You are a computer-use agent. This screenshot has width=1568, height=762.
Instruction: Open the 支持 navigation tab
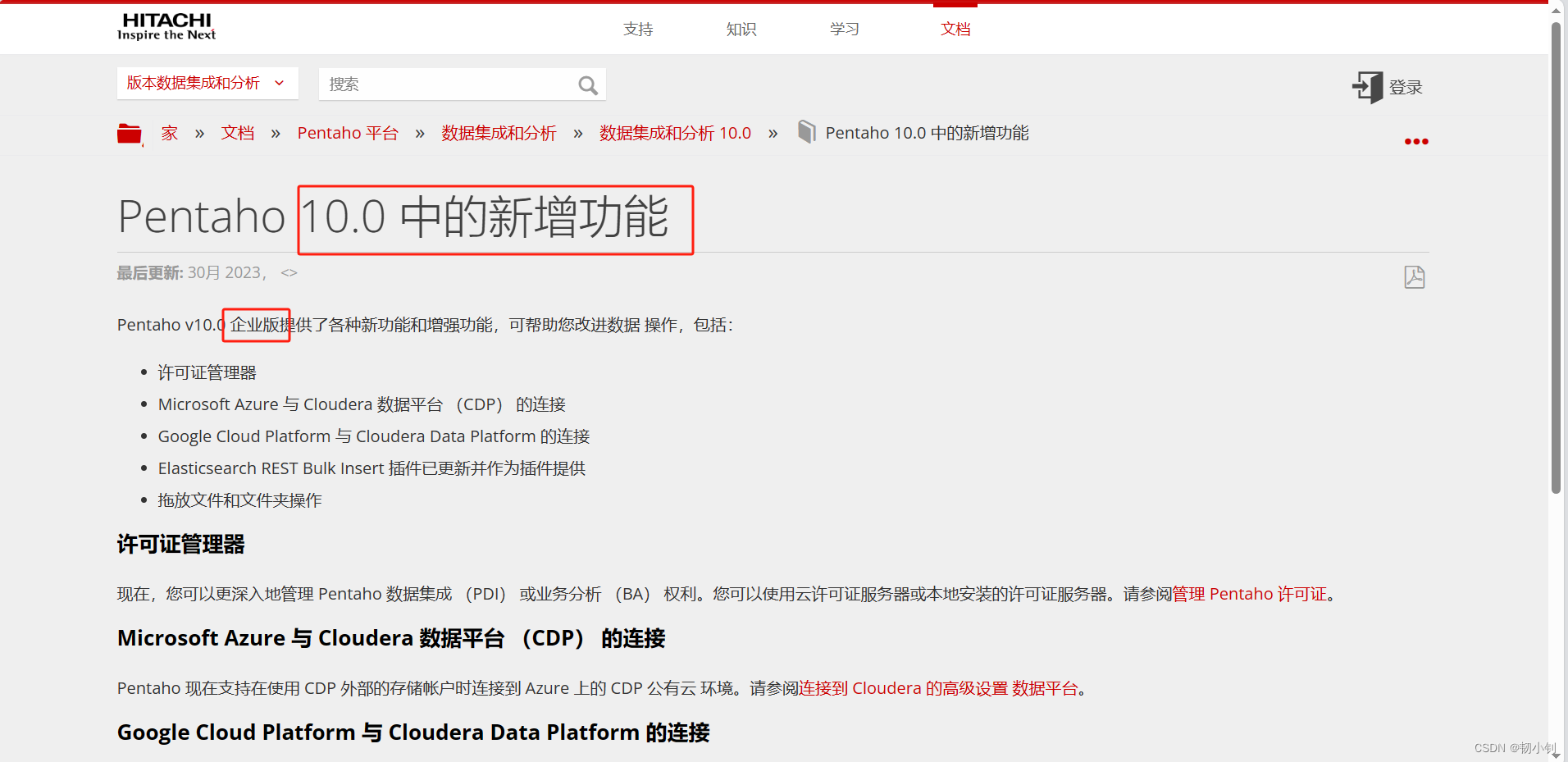638,30
